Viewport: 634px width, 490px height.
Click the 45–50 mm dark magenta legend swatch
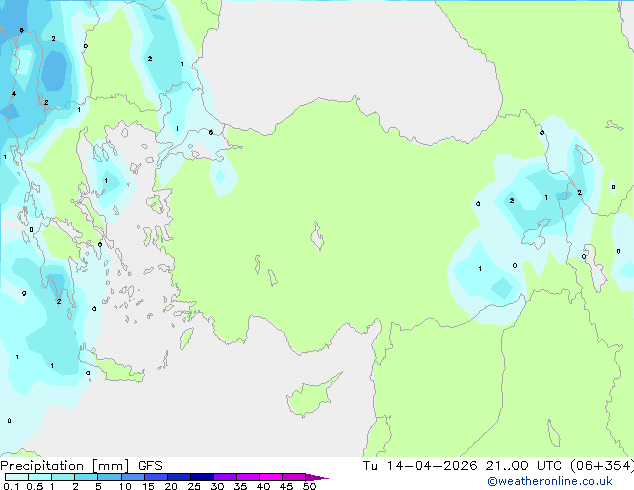tap(294, 477)
